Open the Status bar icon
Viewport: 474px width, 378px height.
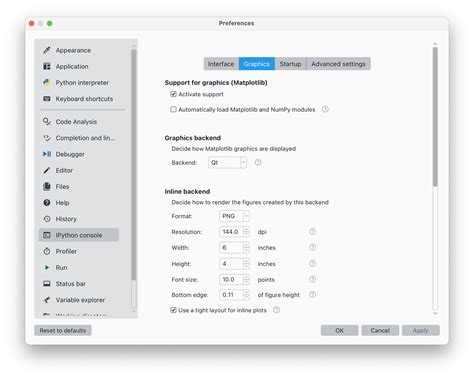(x=47, y=284)
